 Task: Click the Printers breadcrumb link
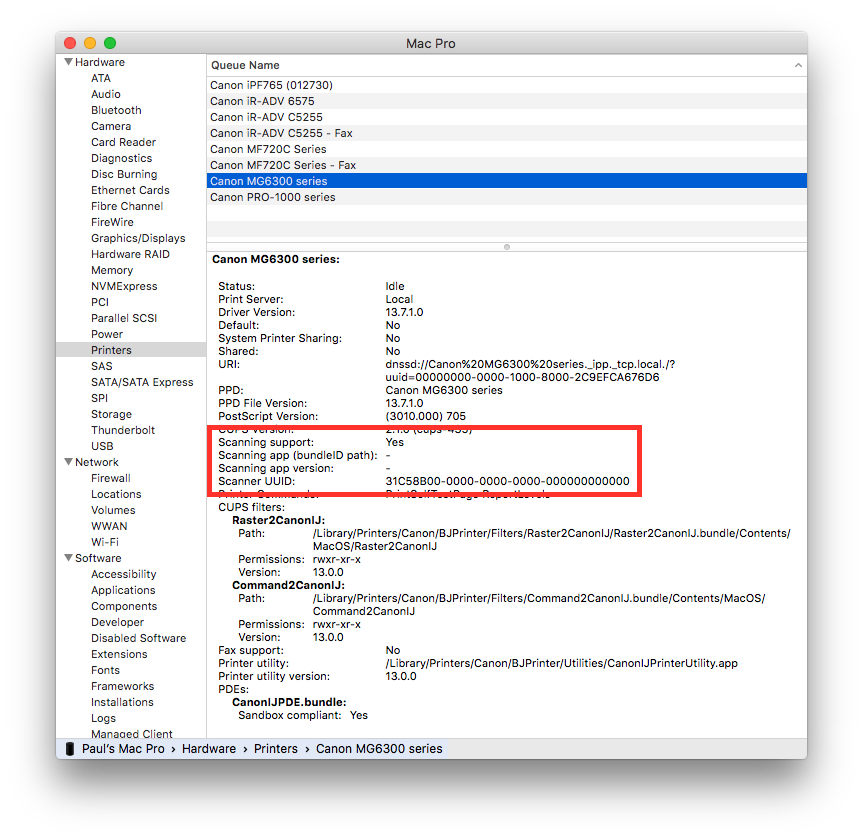(x=276, y=748)
